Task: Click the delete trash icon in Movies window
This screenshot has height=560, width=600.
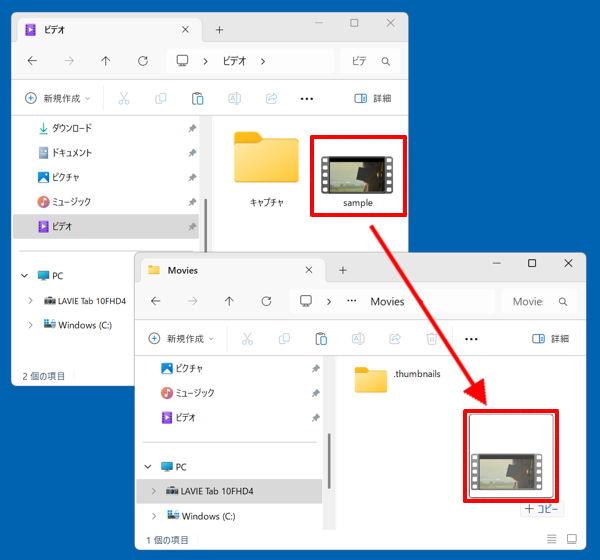Action: (431, 338)
